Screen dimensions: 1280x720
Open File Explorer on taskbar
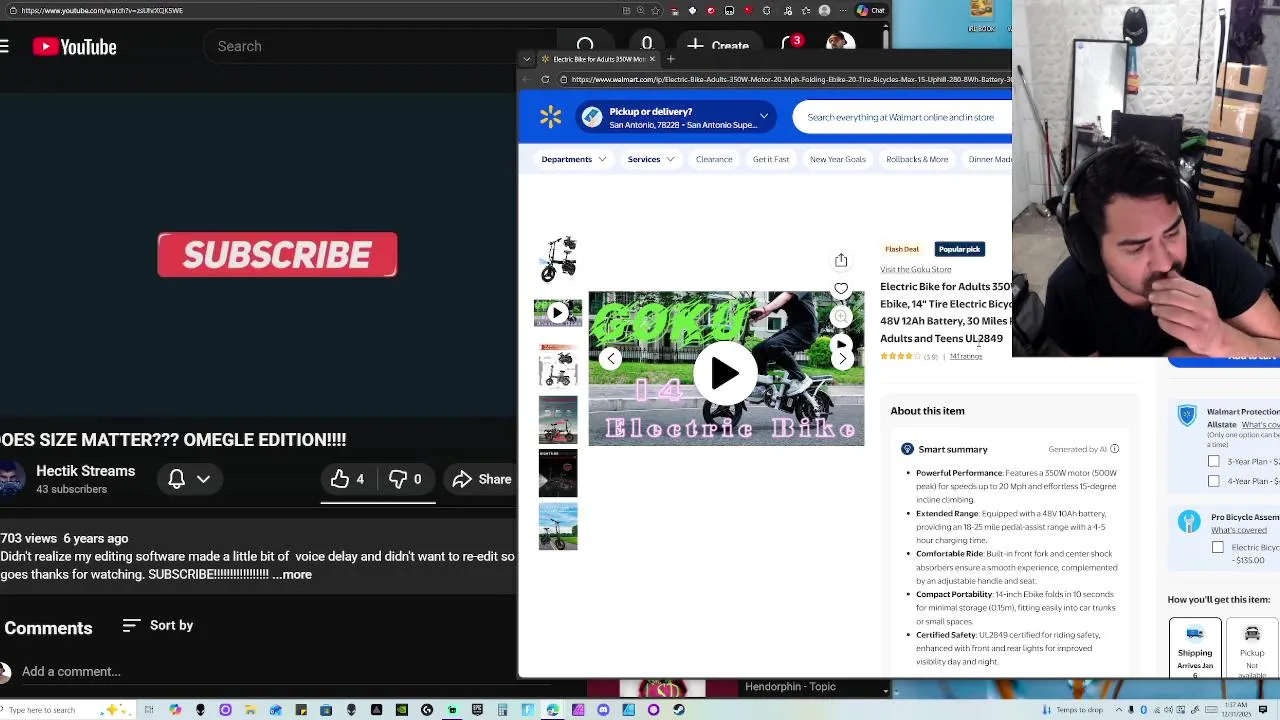click(250, 710)
